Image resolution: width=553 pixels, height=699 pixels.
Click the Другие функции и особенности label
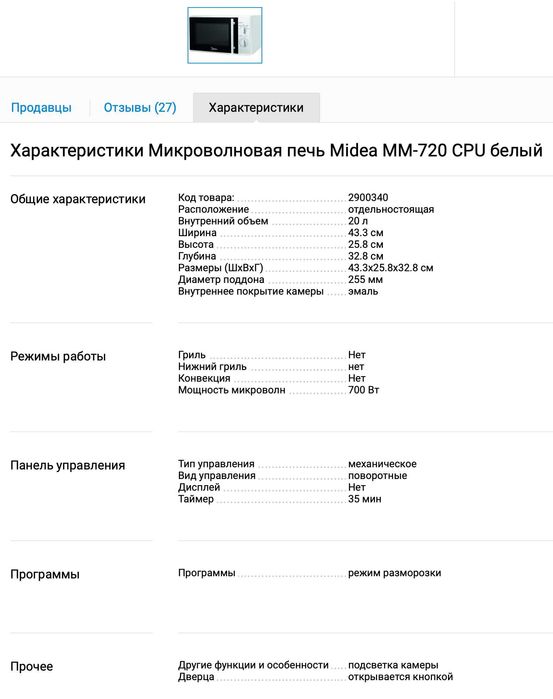pyautogui.click(x=253, y=665)
